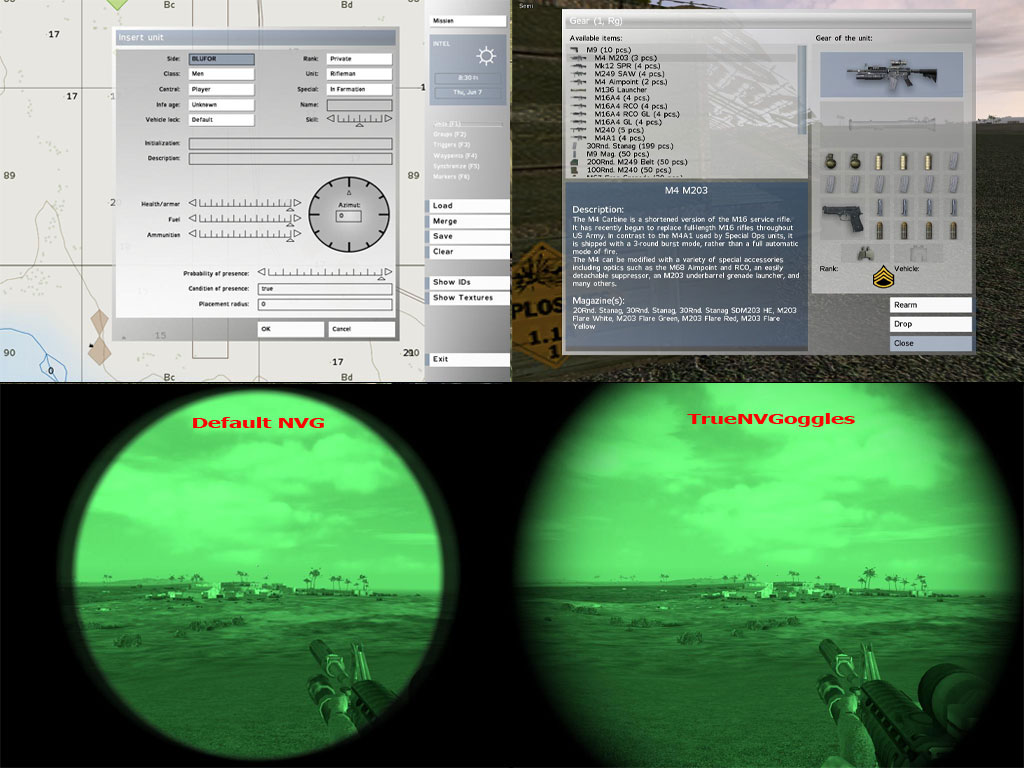
Task: Increase Fuel with its right arrow
Action: [297, 219]
